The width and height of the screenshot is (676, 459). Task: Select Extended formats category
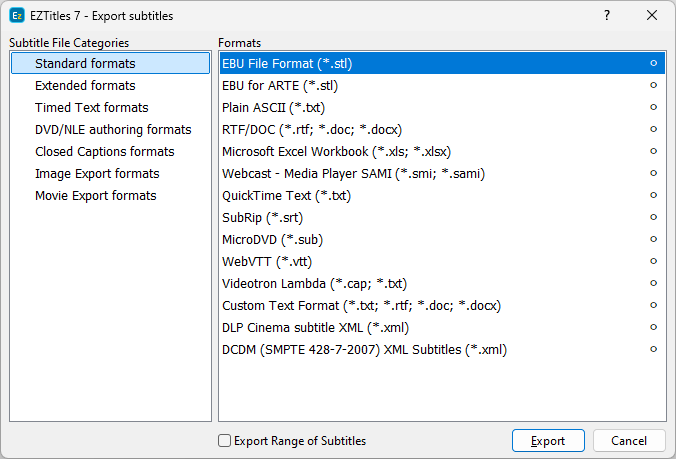point(85,86)
